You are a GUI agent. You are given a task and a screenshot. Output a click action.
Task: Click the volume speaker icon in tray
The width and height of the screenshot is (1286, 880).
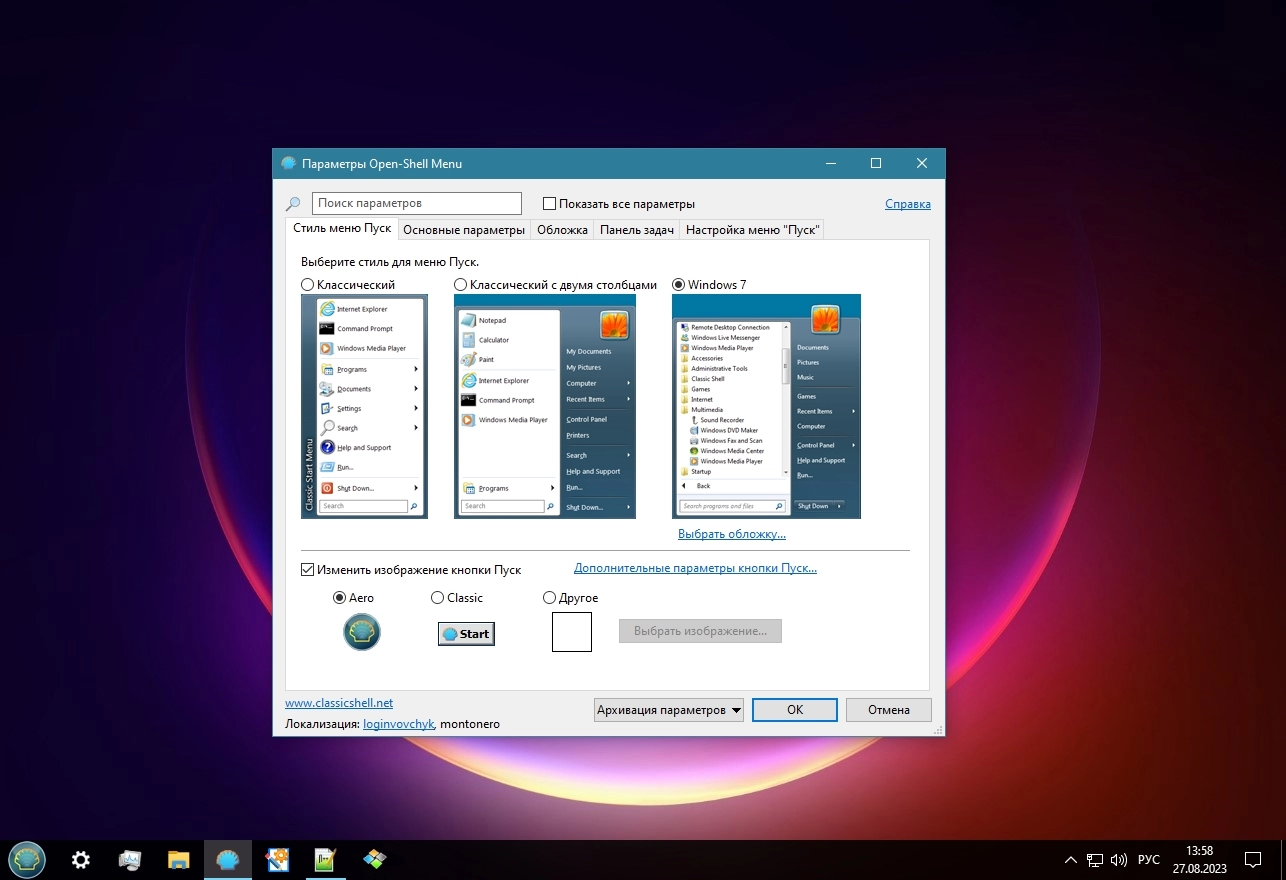(1119, 859)
